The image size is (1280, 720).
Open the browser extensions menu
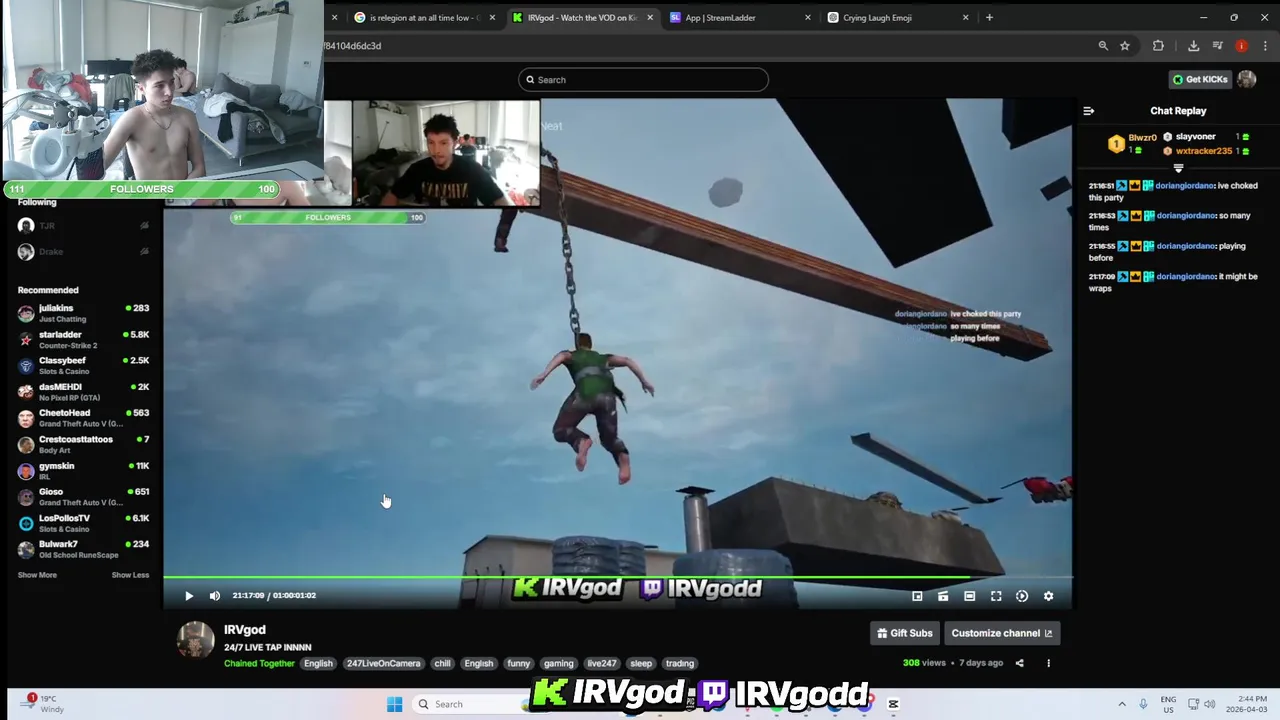pos(1158,46)
